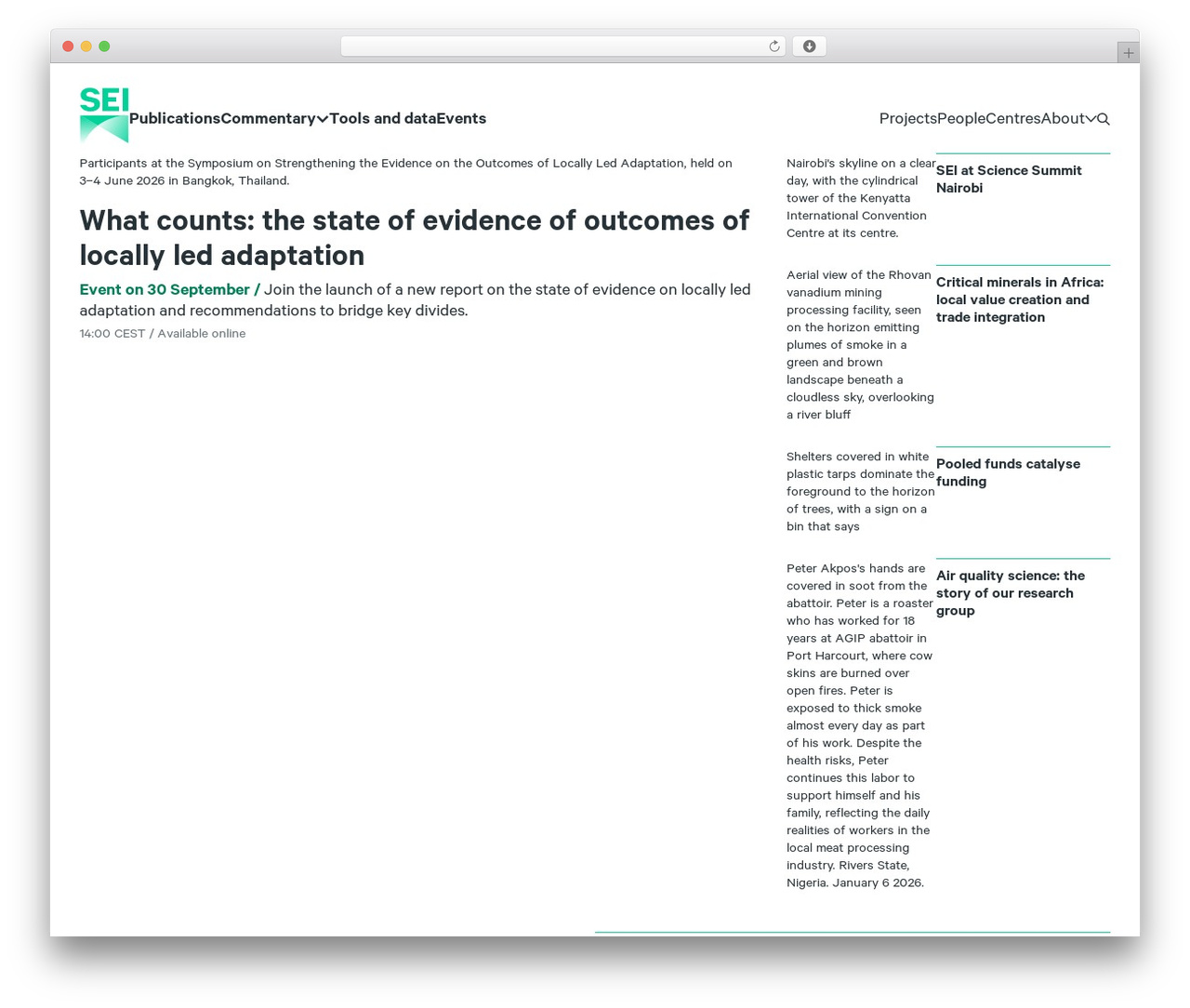Open Critical minerals in Africa article
1190x1008 pixels.
1020,299
